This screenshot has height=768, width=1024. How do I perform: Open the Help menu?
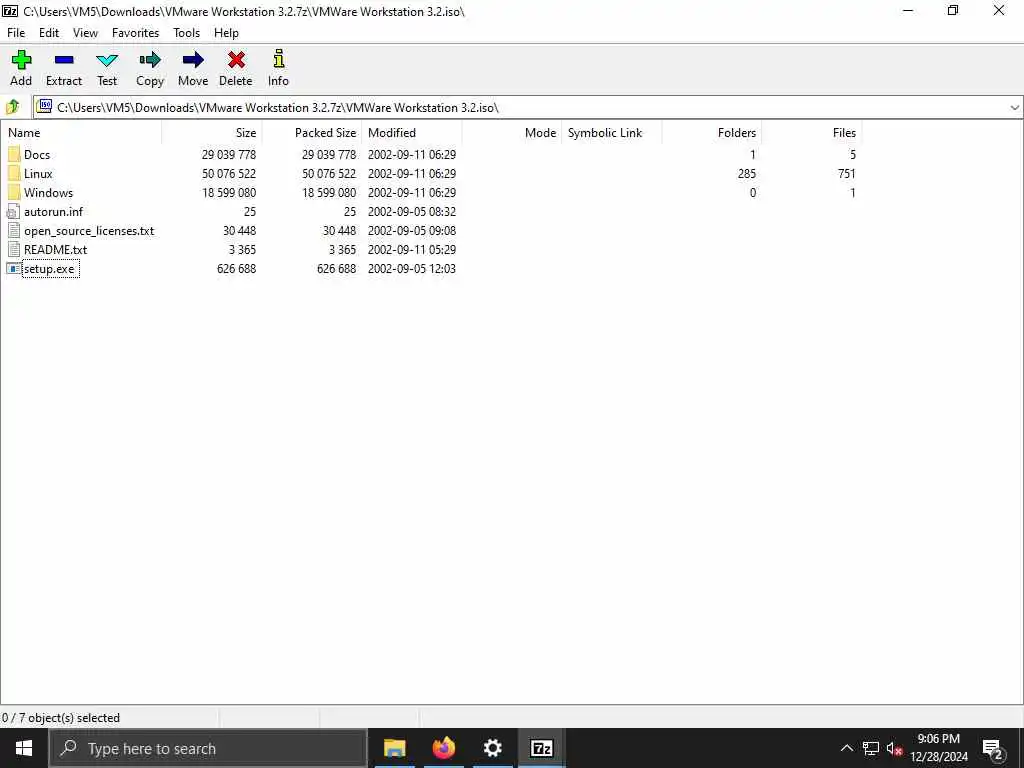coord(226,33)
